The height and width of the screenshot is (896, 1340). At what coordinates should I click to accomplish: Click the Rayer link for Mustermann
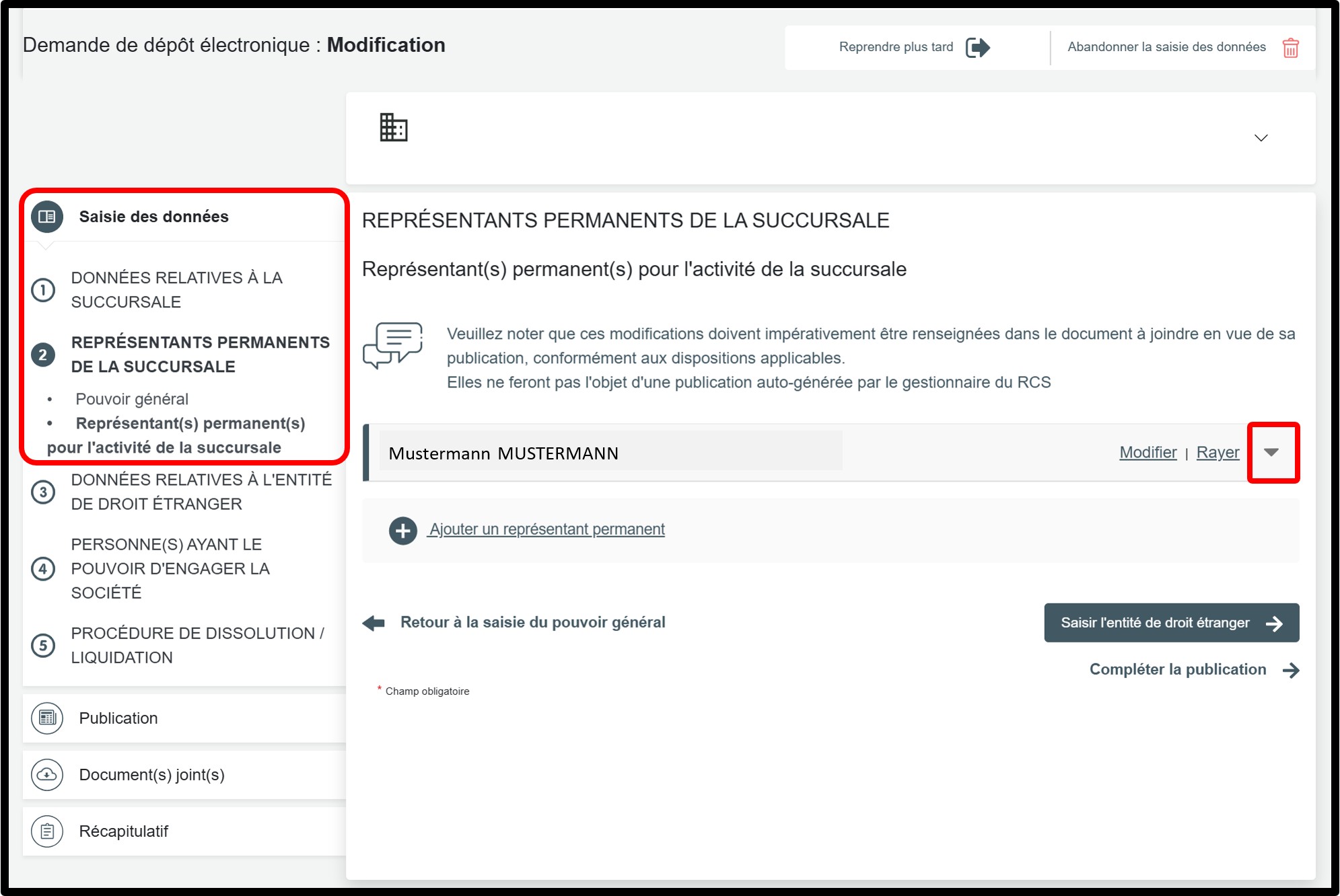point(1217,453)
